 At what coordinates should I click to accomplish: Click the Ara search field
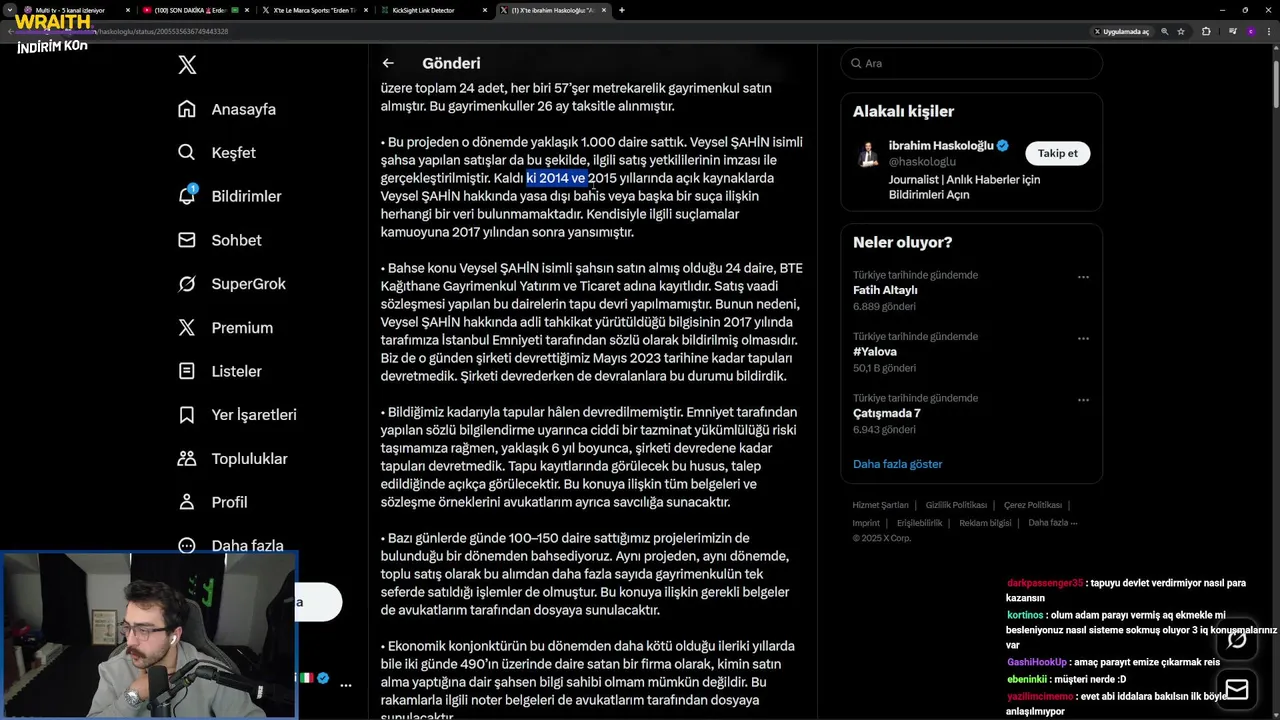972,63
